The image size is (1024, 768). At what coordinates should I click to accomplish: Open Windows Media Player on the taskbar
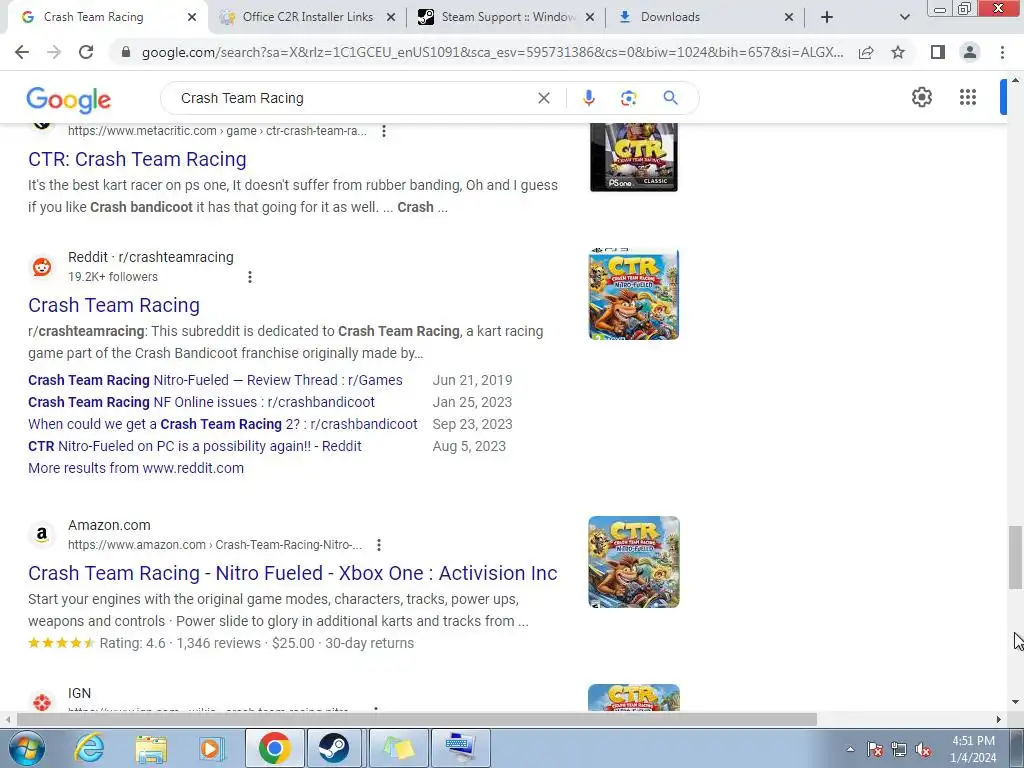click(211, 748)
